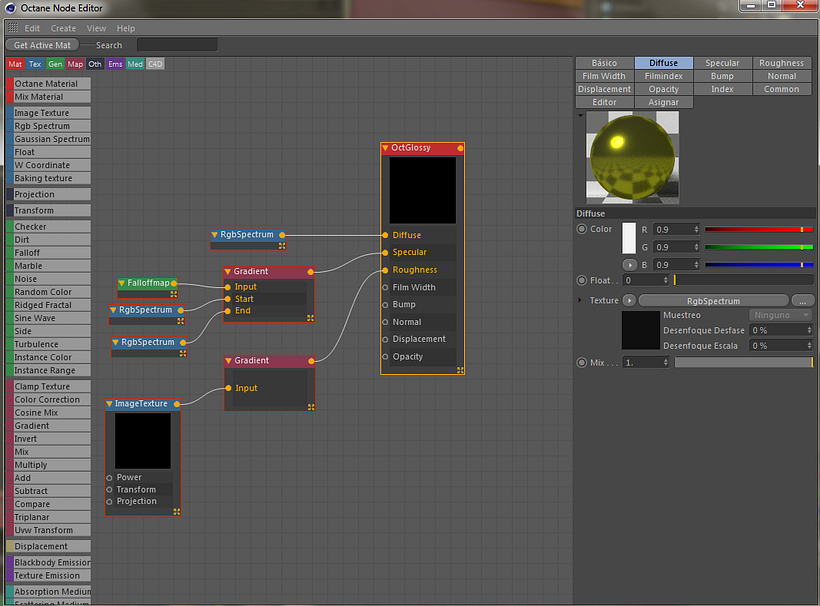Toggle the Map category filter
Image resolution: width=820 pixels, height=606 pixels.
[x=75, y=64]
